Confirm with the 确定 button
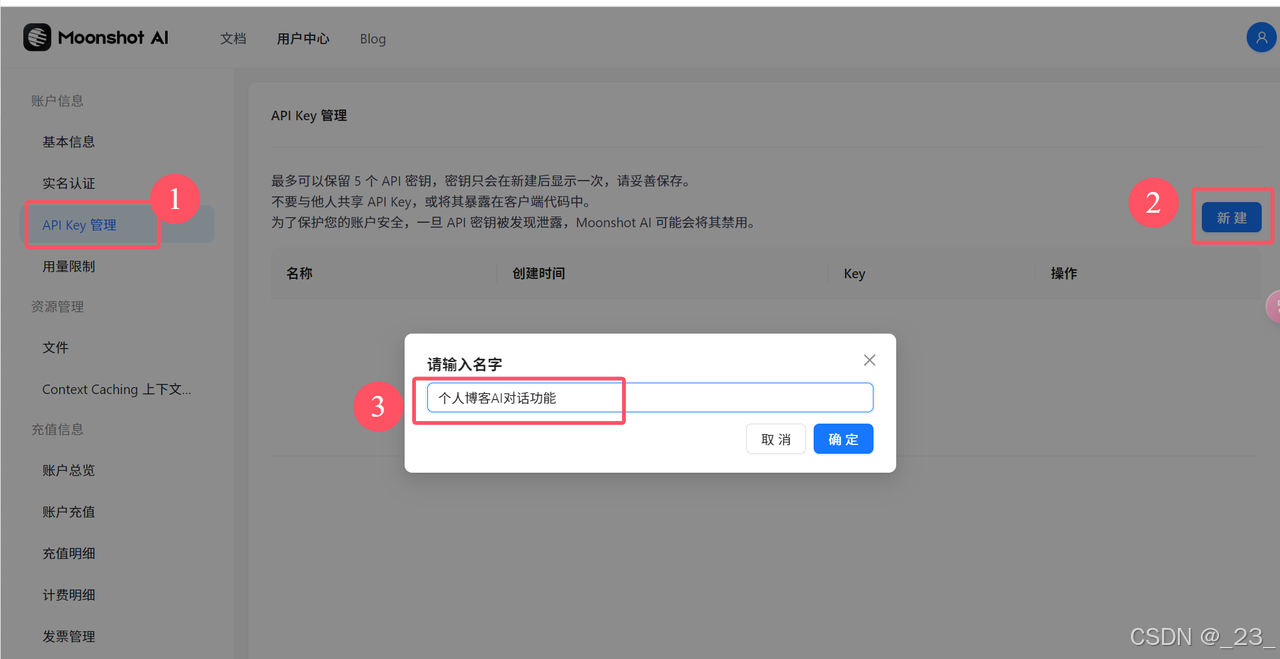The height and width of the screenshot is (659, 1280). coord(843,438)
